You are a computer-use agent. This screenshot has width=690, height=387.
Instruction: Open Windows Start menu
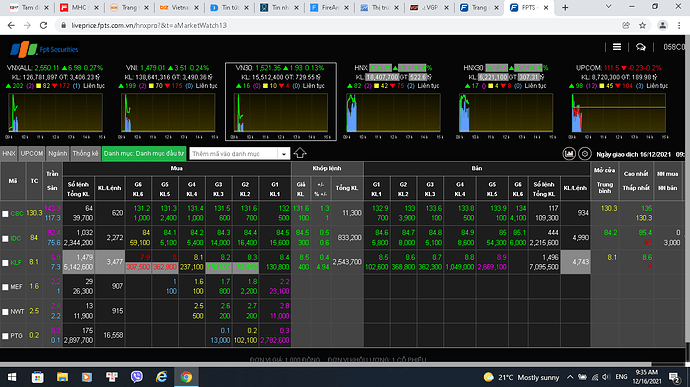(12, 377)
